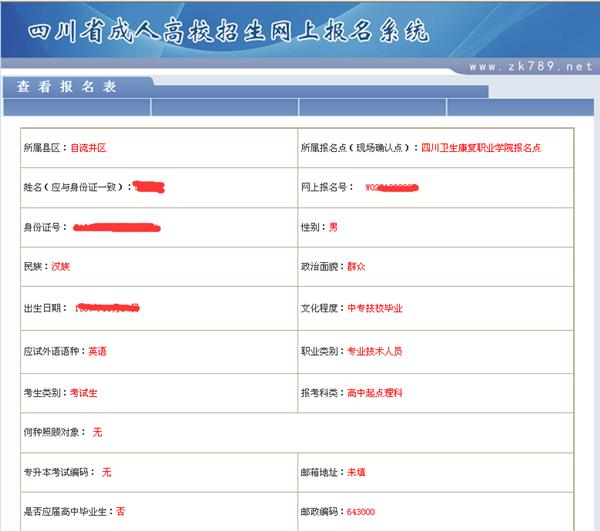Select the registration site 四川卫生康复职业学院报名点

point(481,148)
